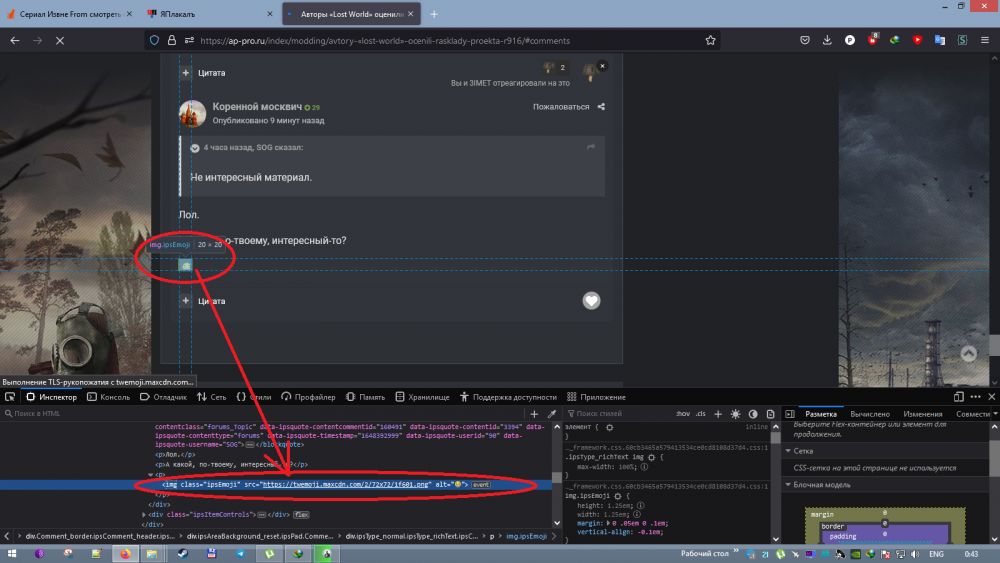Open Firefox hamburger menu
Image resolution: width=1000 pixels, height=563 pixels.
[x=984, y=41]
